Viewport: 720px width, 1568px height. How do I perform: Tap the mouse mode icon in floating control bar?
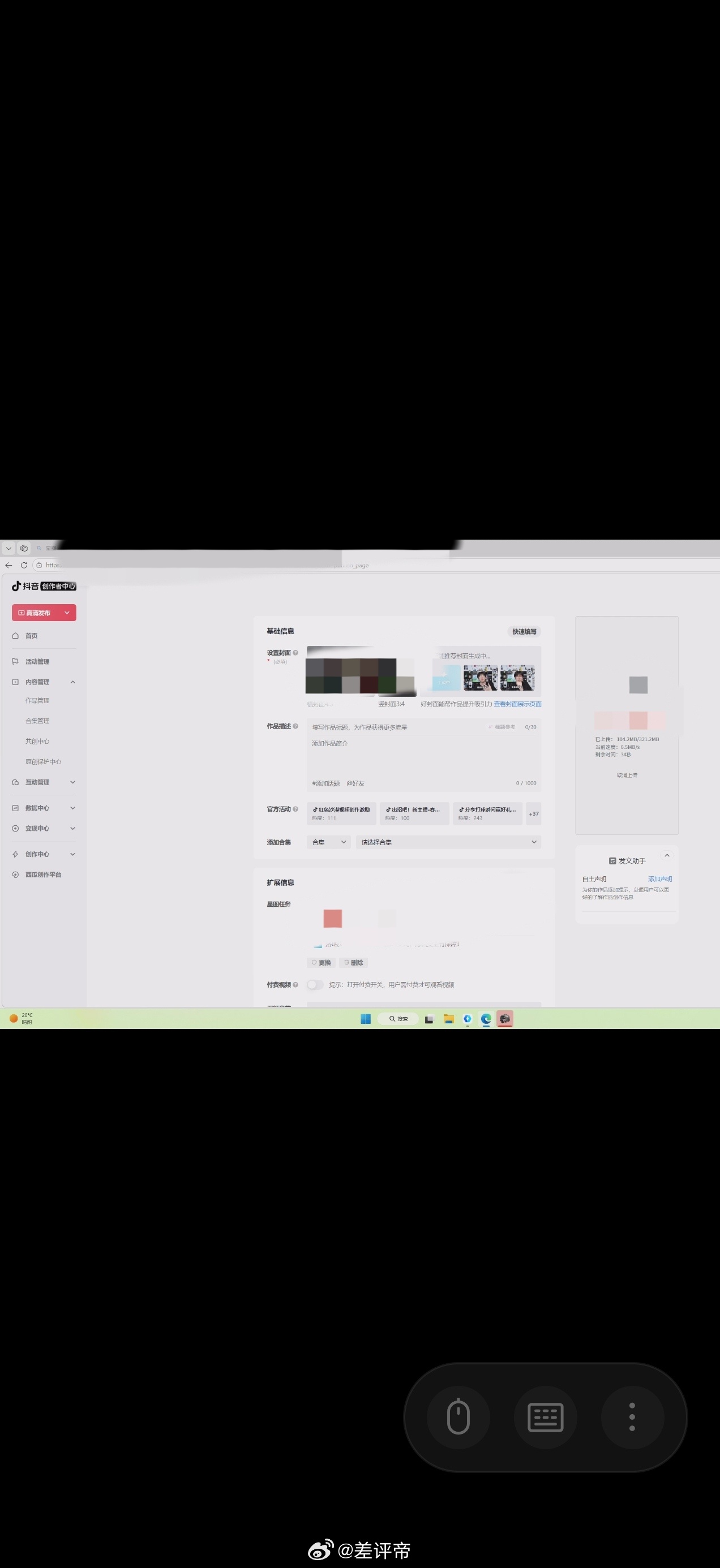(x=458, y=1418)
